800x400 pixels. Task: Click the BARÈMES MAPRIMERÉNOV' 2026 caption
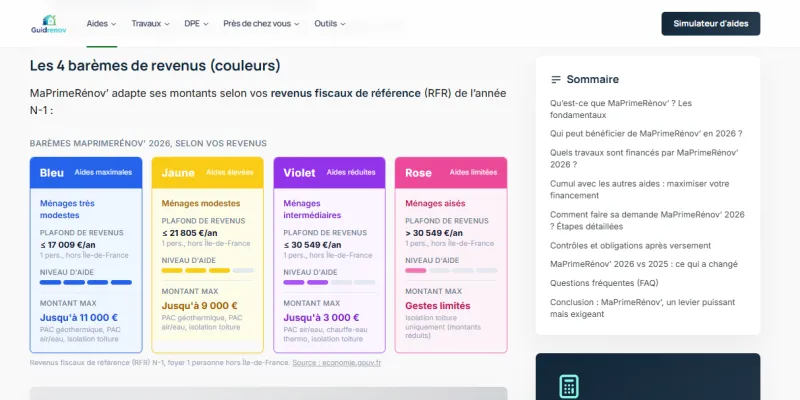[x=148, y=143]
